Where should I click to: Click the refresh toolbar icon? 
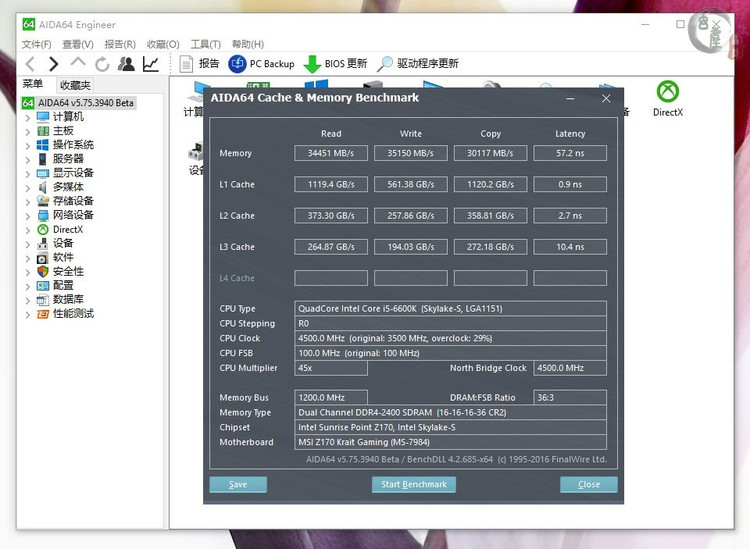click(102, 64)
